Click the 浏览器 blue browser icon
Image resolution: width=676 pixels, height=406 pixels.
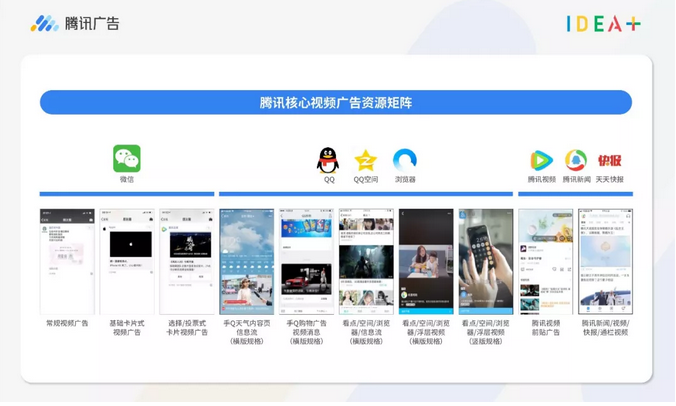coord(405,160)
